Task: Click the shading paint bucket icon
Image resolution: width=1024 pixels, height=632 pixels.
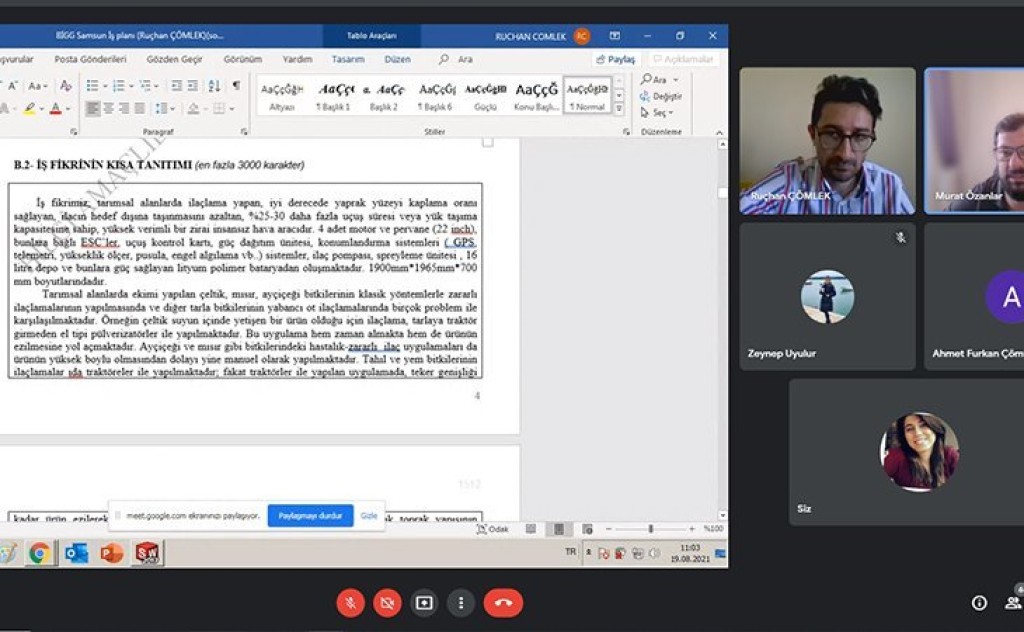Action: (193, 108)
